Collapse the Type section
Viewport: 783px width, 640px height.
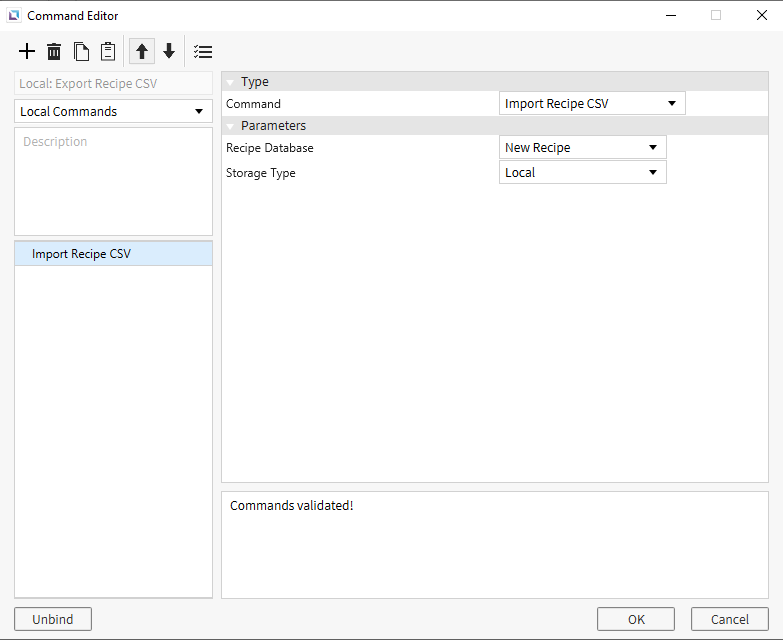(230, 82)
